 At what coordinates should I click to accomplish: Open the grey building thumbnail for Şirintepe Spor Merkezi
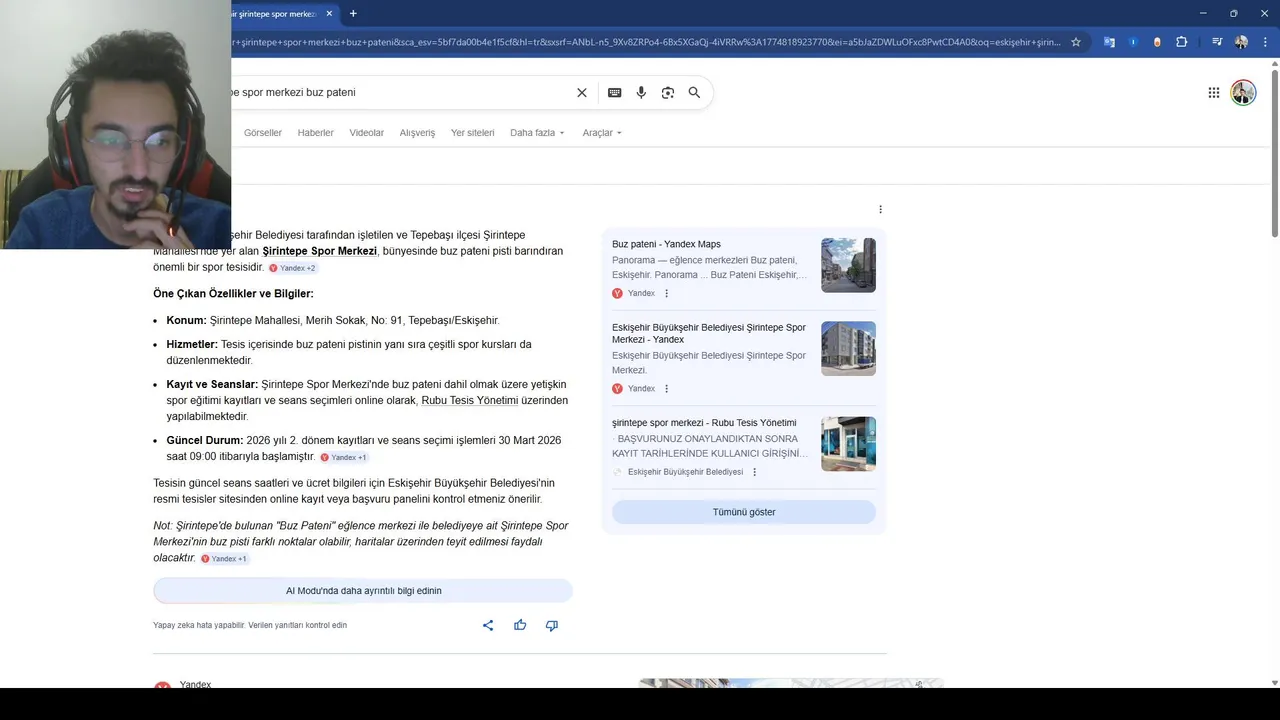point(848,348)
